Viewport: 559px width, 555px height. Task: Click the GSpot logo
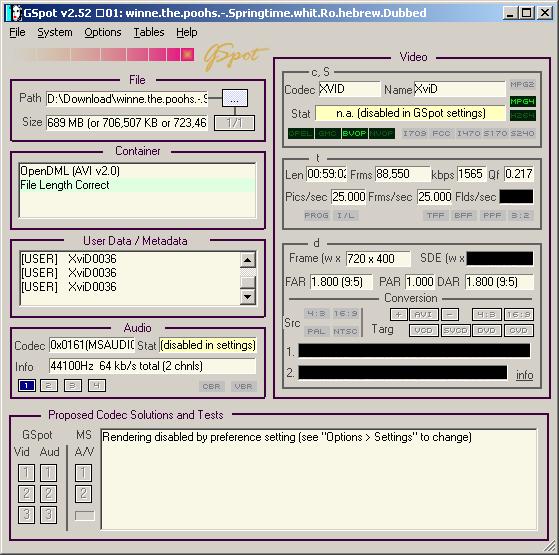click(235, 56)
